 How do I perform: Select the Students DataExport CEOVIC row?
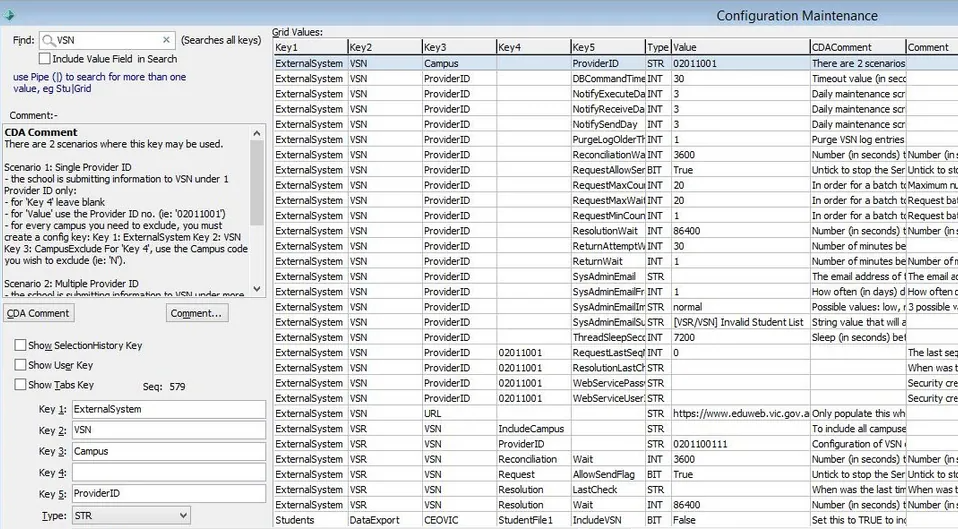[615, 520]
